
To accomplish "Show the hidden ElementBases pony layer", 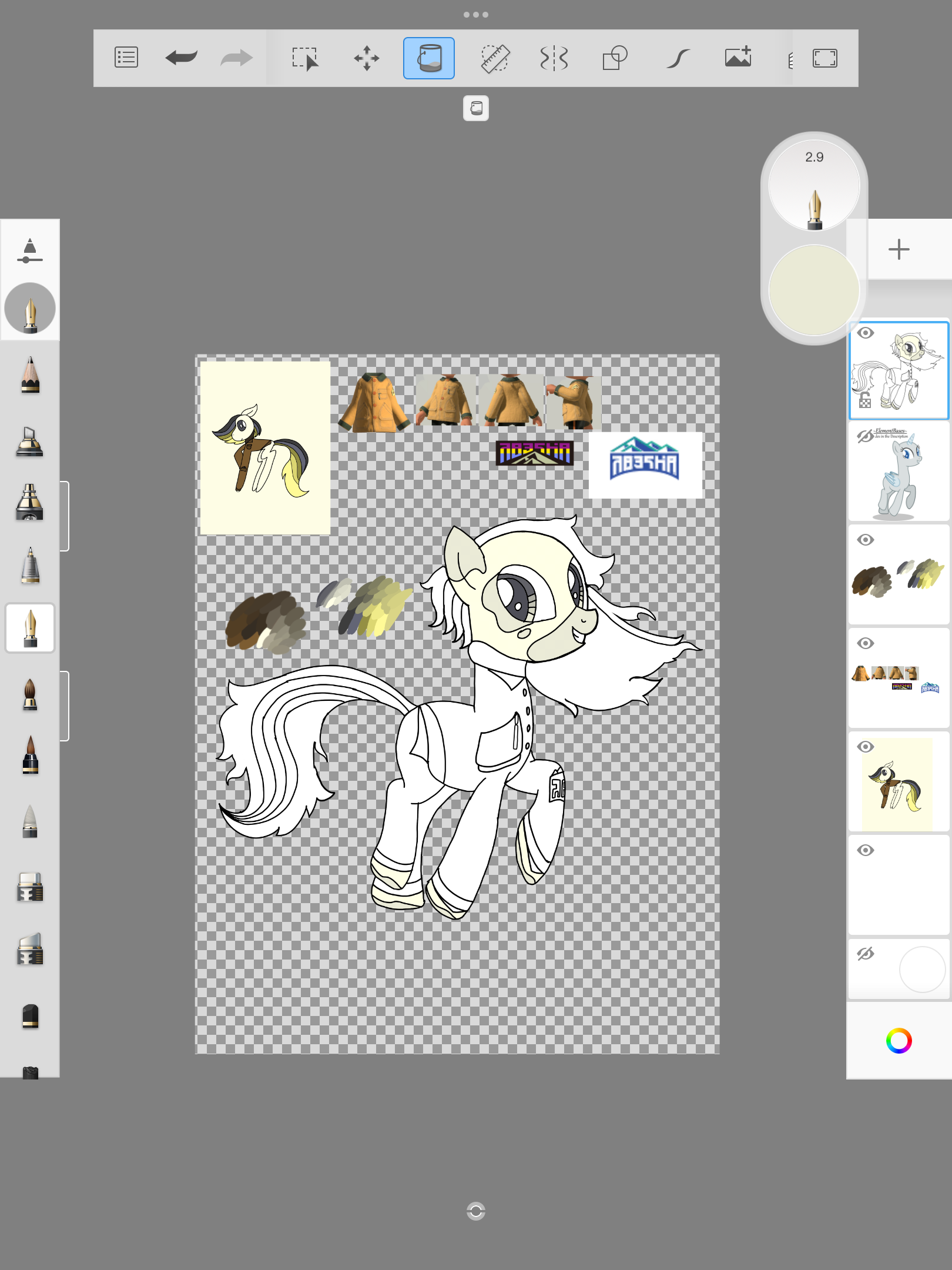I will coord(865,436).
